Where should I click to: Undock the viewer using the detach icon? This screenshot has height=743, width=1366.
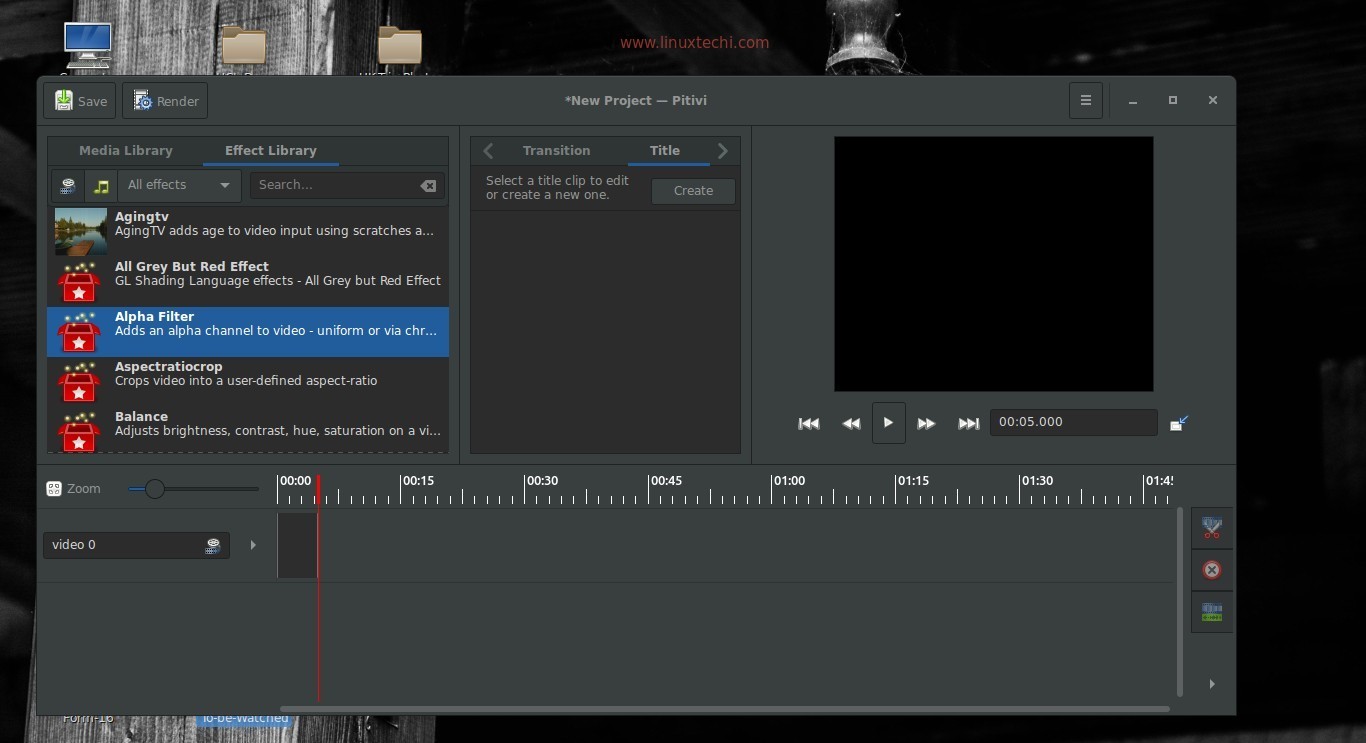coord(1178,422)
